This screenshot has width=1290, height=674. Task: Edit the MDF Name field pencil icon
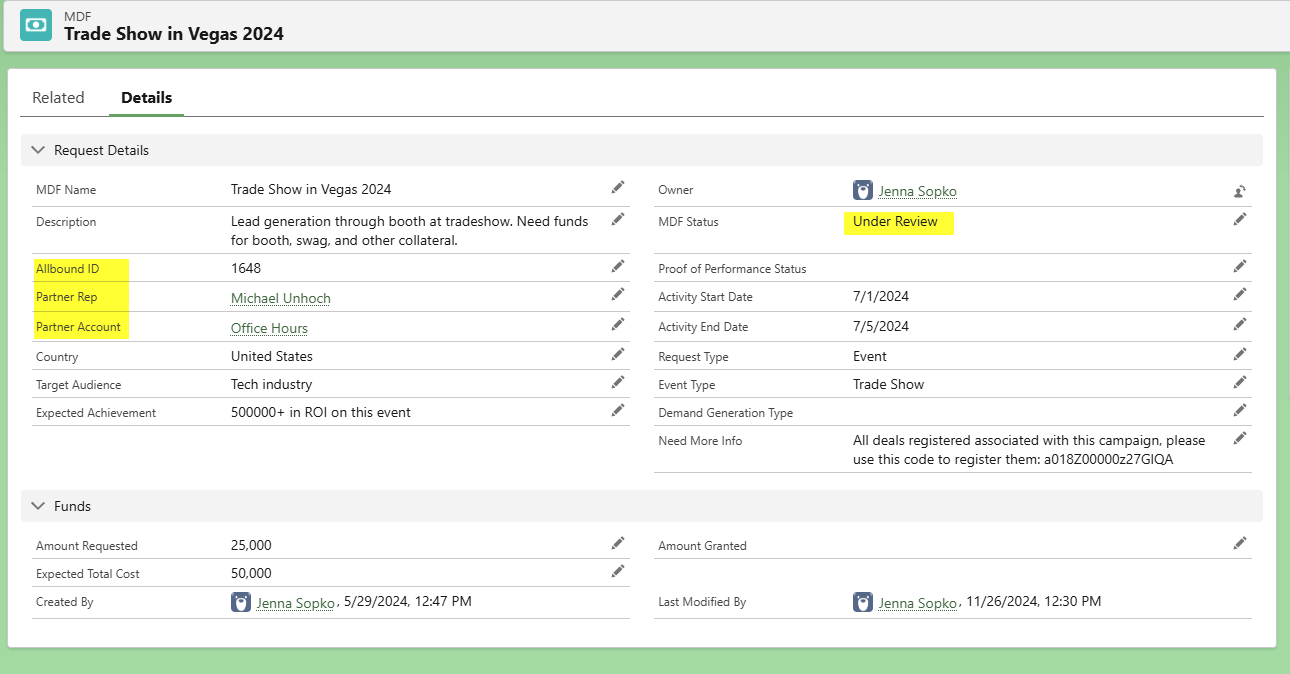click(618, 188)
